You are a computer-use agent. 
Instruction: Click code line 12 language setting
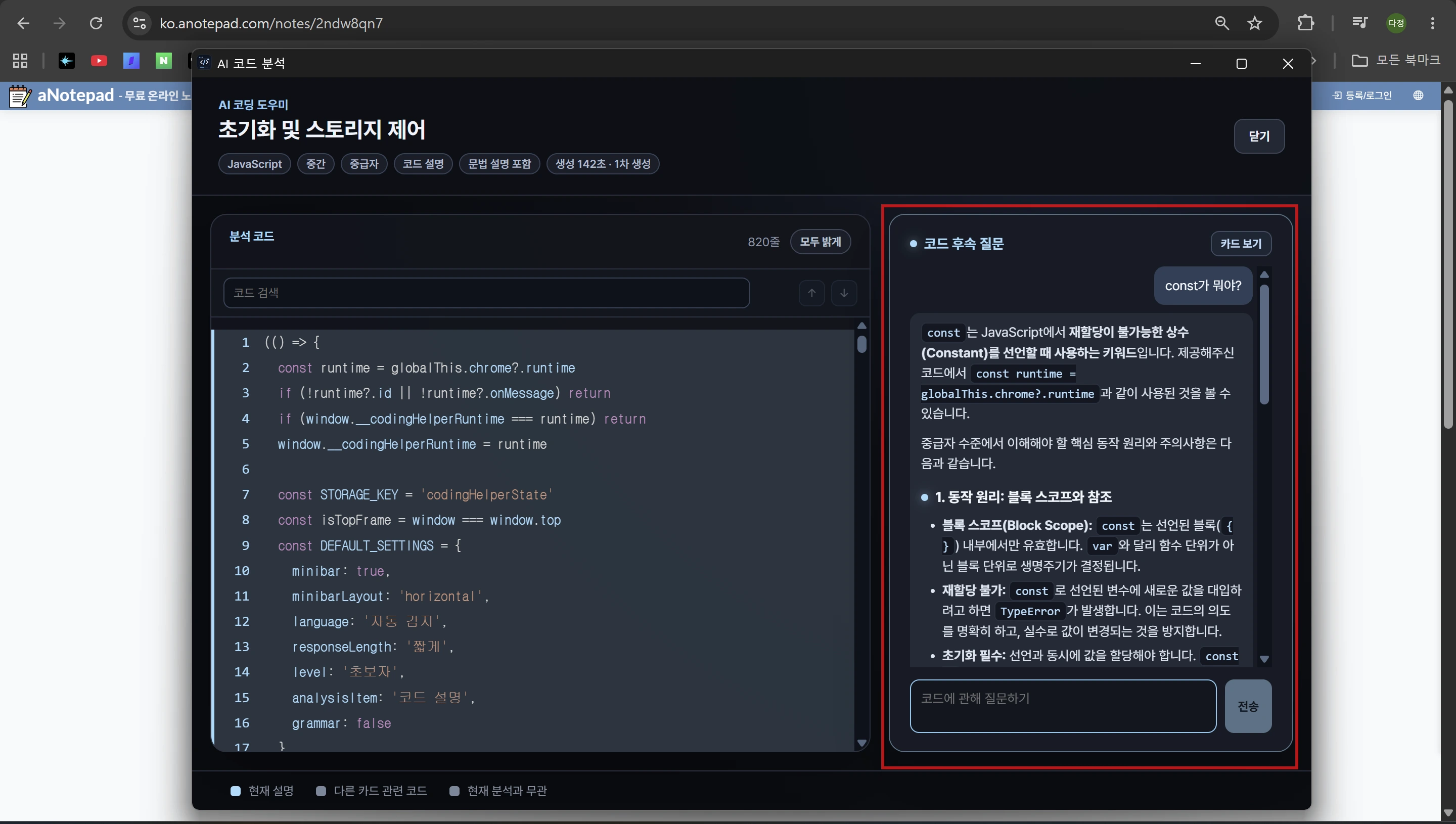coord(369,621)
